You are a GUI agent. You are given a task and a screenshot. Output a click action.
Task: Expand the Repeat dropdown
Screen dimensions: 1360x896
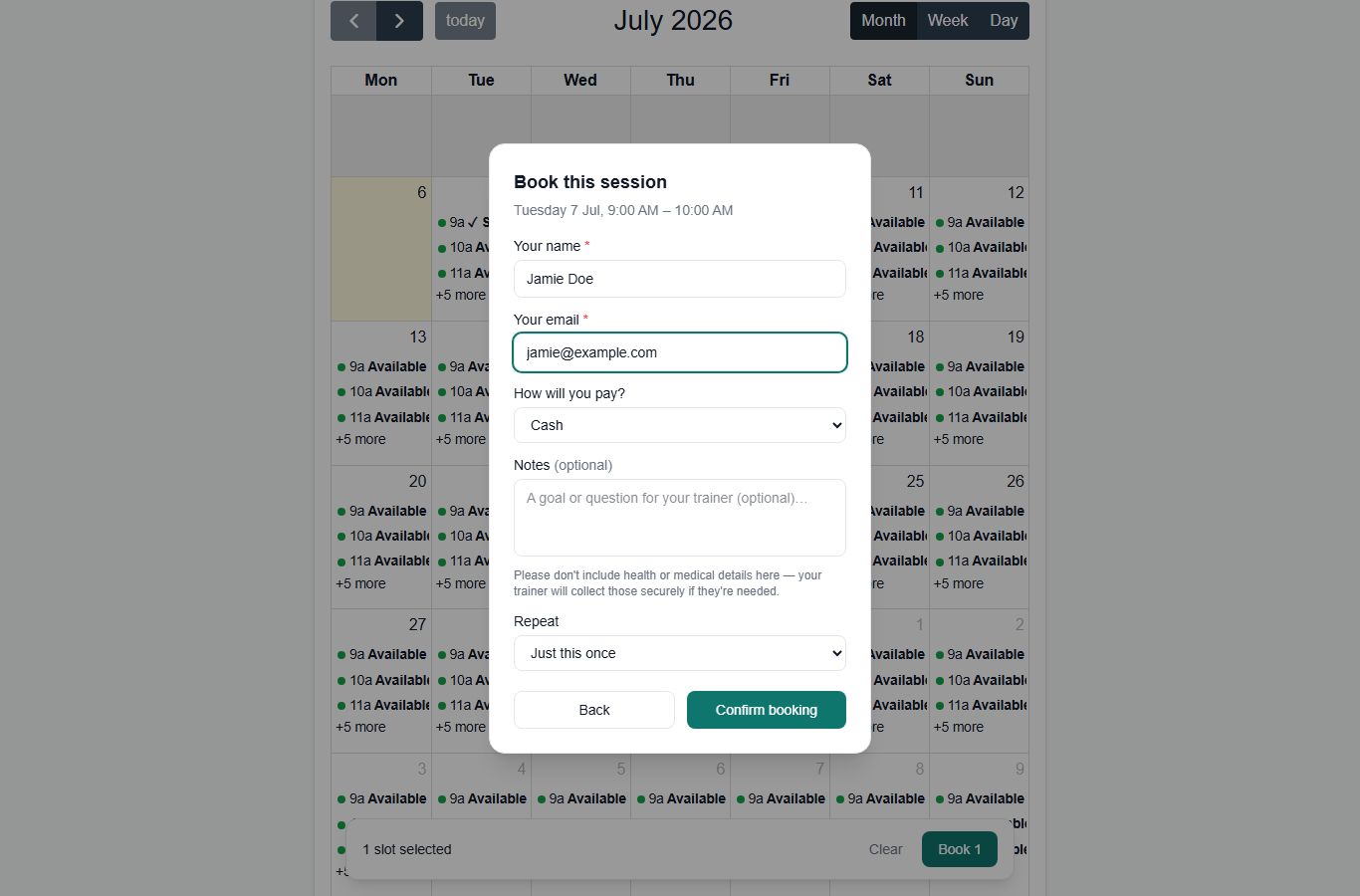tap(680, 653)
